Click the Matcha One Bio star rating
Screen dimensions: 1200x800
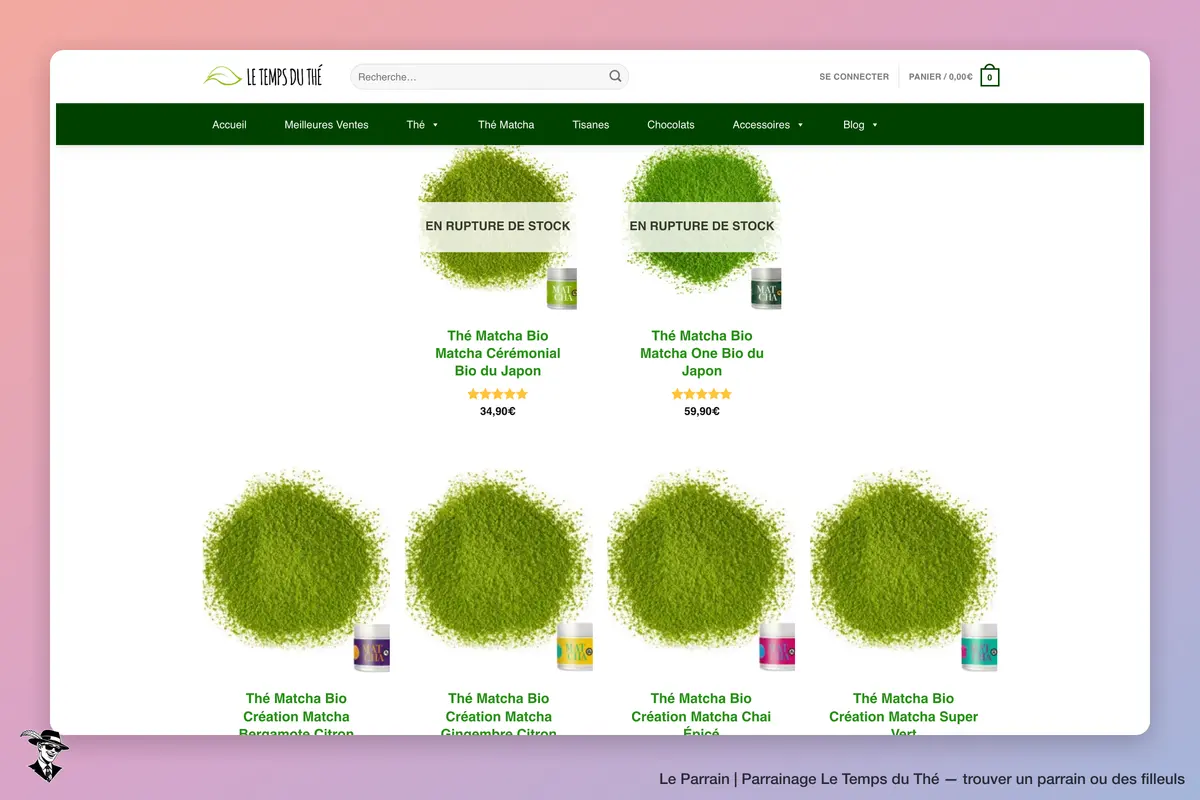click(702, 394)
